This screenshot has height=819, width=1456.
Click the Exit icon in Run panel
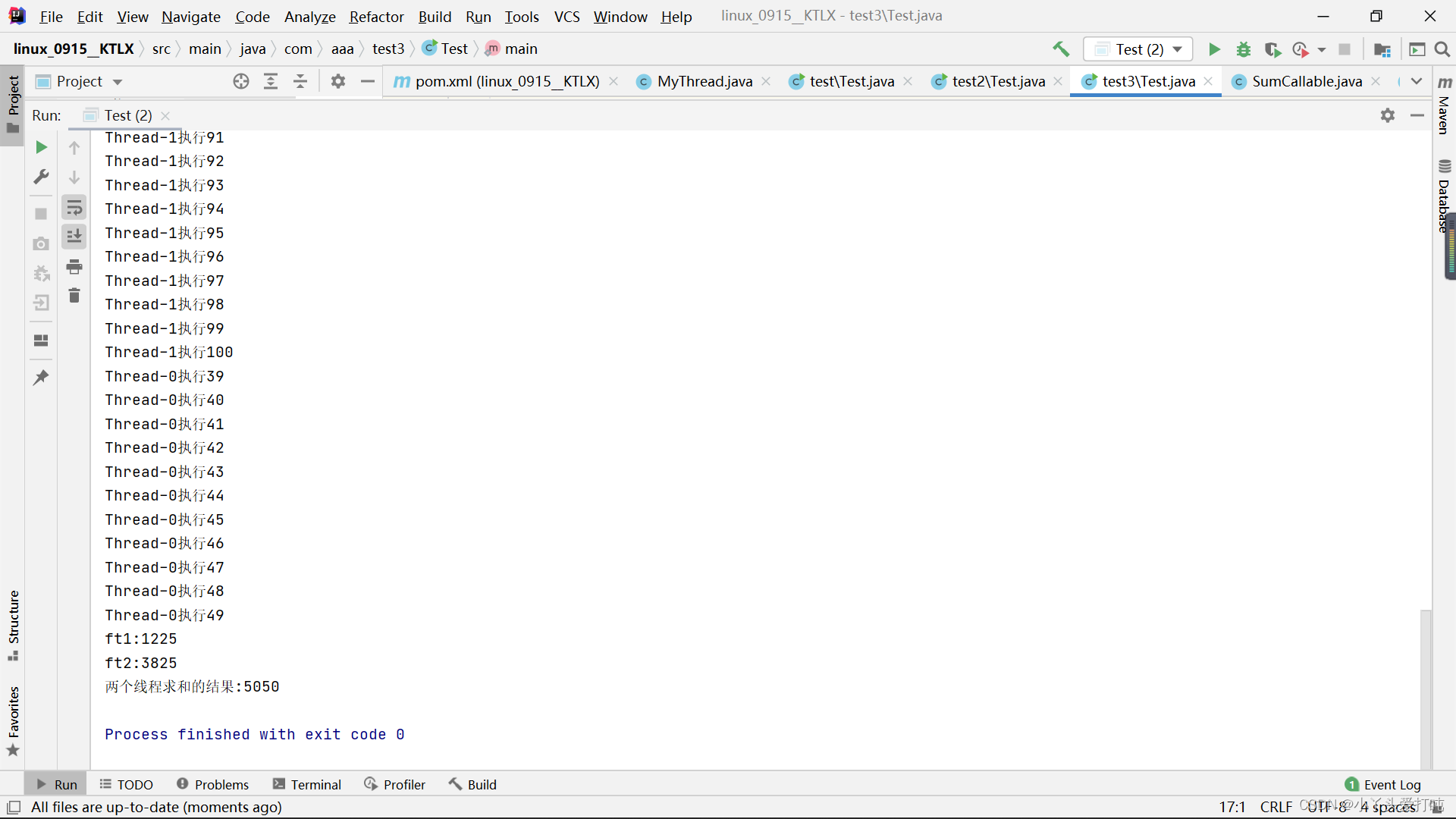tap(41, 303)
